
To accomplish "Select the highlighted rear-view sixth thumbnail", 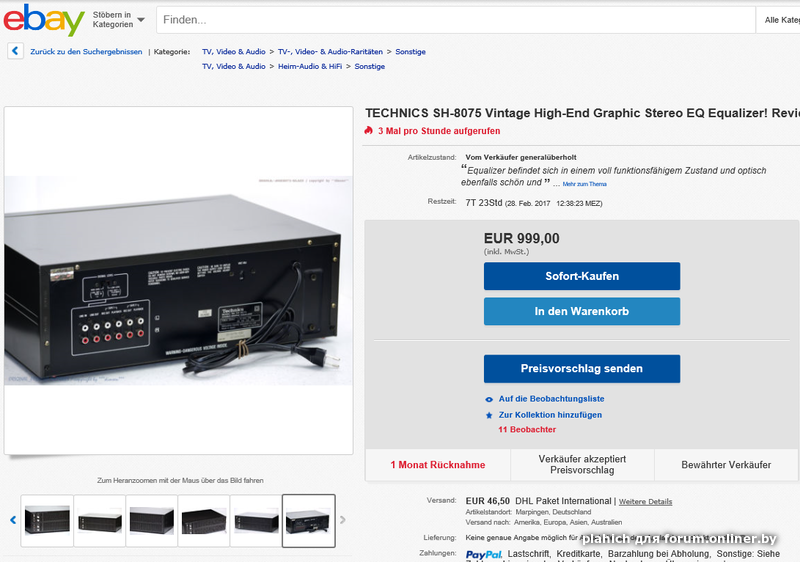I will (x=309, y=521).
